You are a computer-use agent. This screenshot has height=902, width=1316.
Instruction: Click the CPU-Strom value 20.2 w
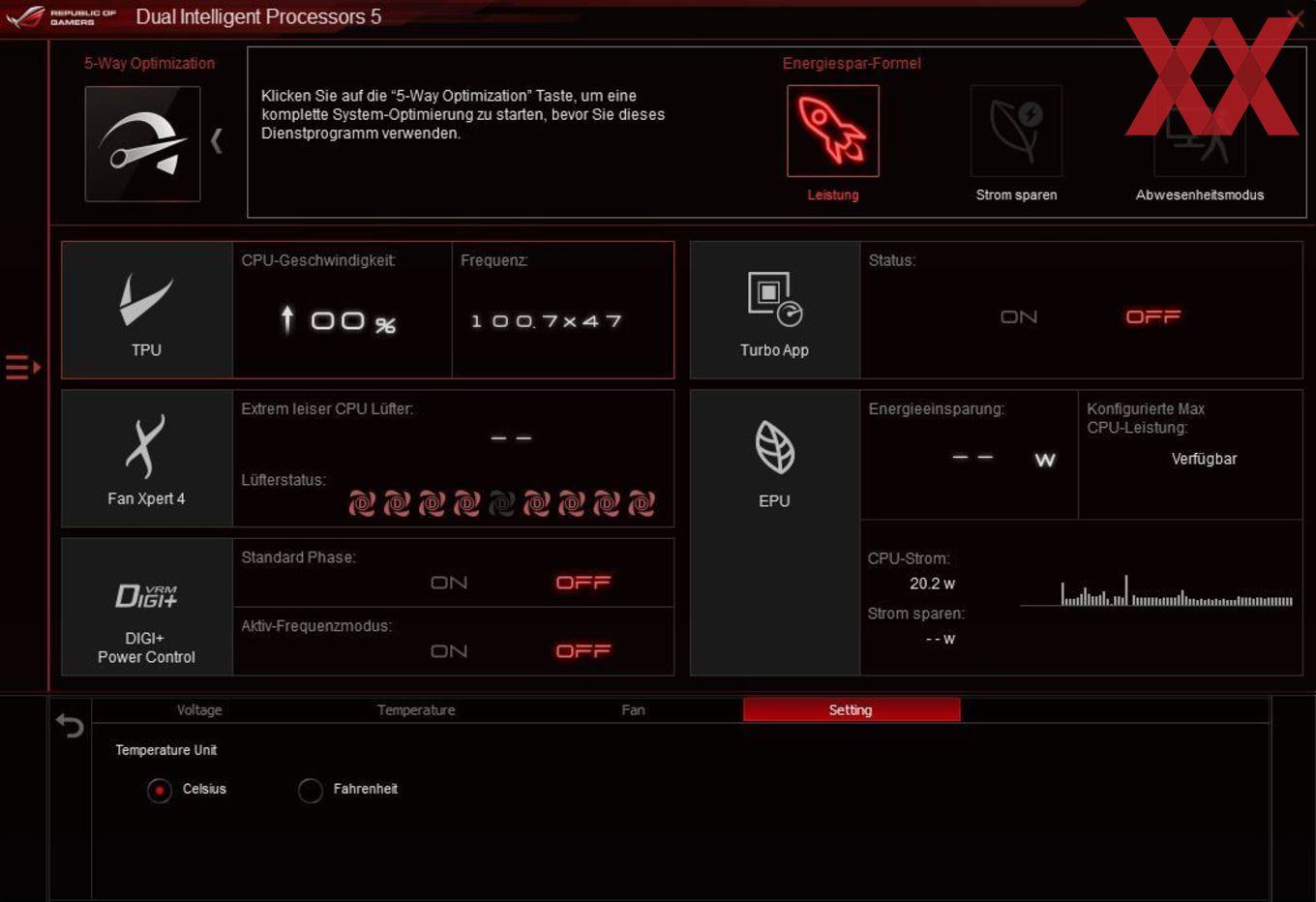[x=933, y=584]
